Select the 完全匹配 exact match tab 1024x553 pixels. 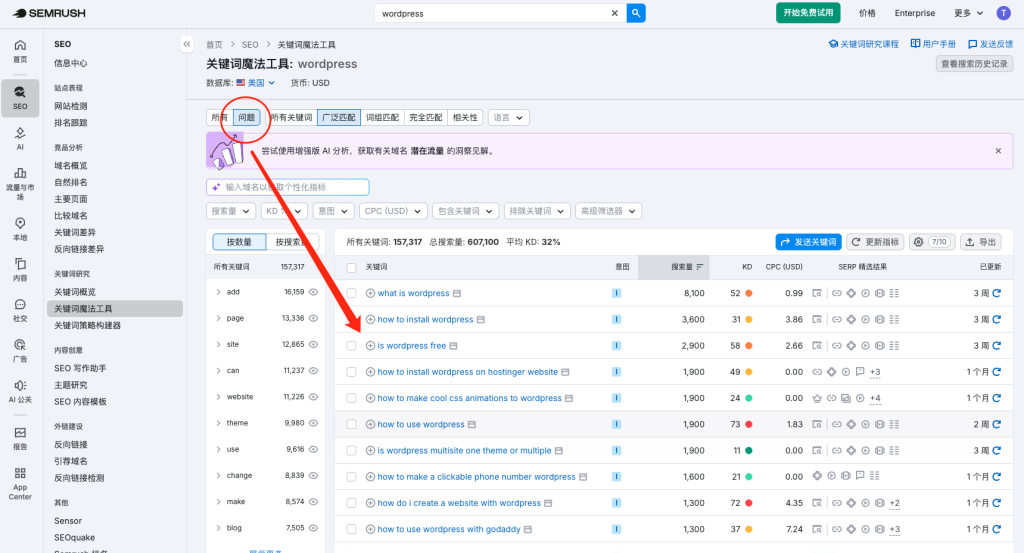pyautogui.click(x=425, y=118)
